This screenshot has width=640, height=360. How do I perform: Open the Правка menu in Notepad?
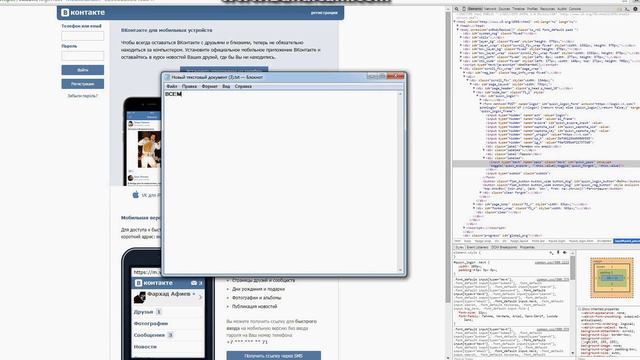(x=189, y=87)
